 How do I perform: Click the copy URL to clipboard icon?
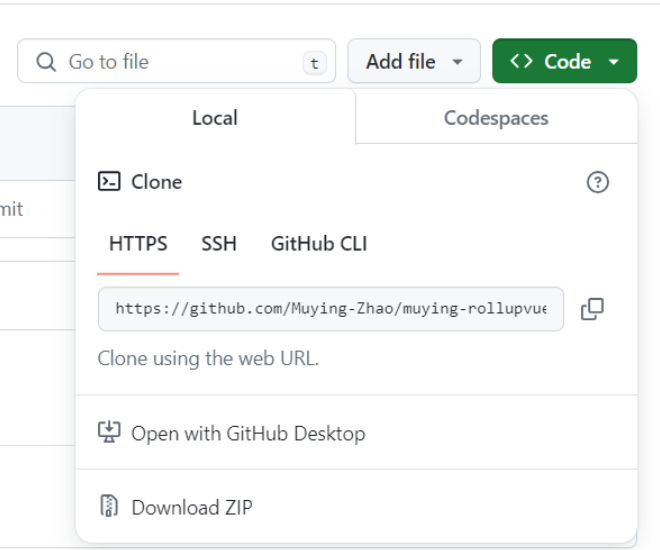pos(592,309)
